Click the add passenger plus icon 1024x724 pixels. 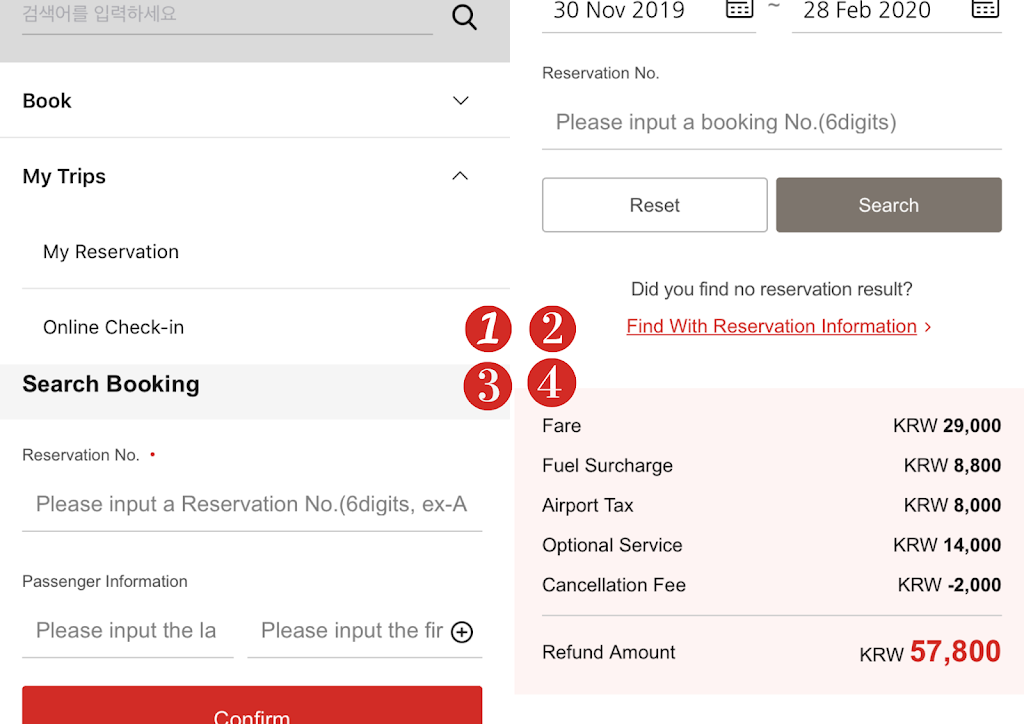(x=462, y=632)
